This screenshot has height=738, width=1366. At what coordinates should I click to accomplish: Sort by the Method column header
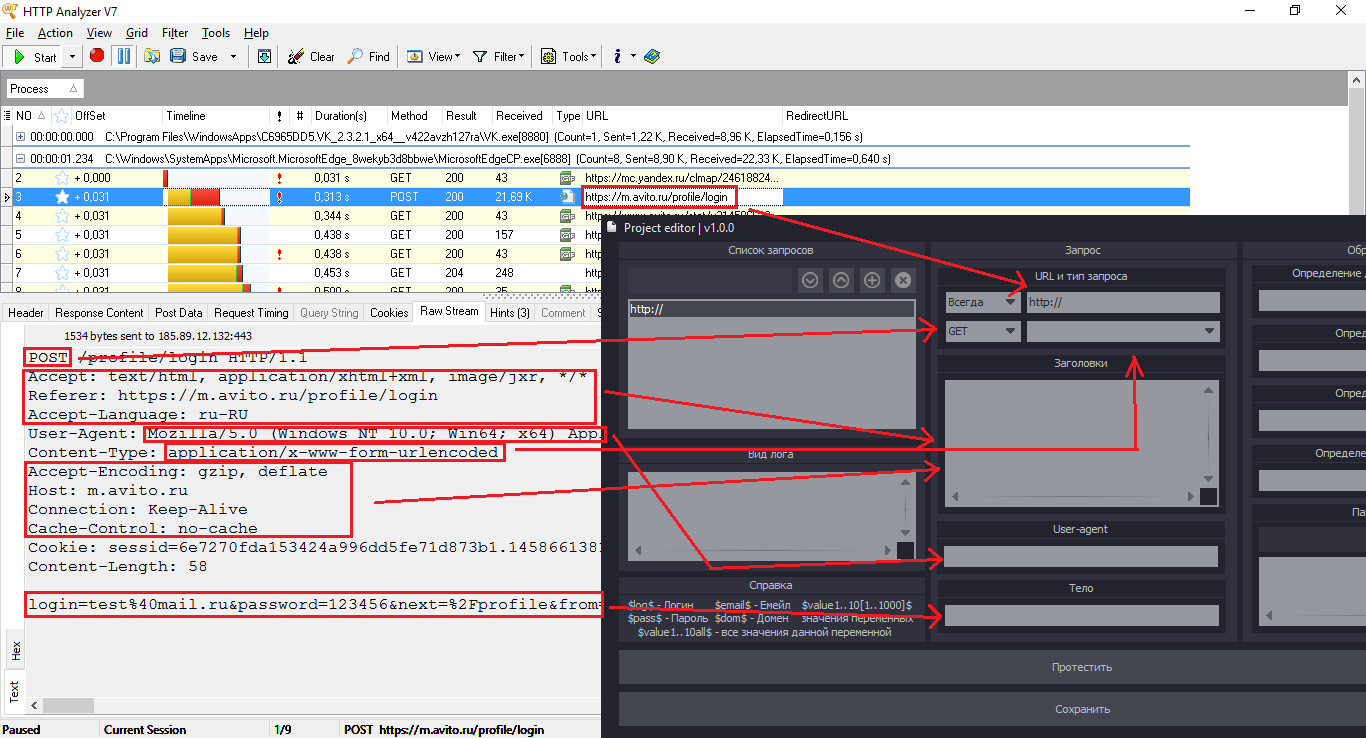point(414,116)
